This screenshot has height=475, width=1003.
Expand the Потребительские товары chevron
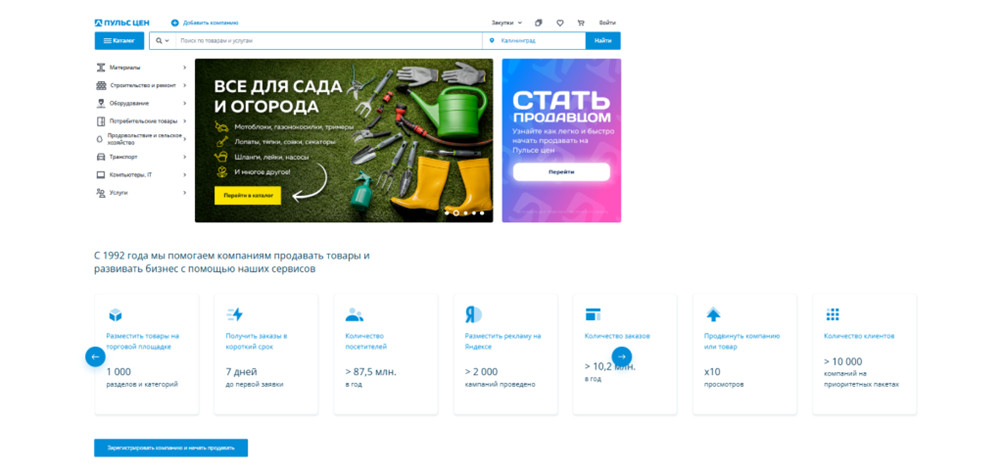pos(184,121)
